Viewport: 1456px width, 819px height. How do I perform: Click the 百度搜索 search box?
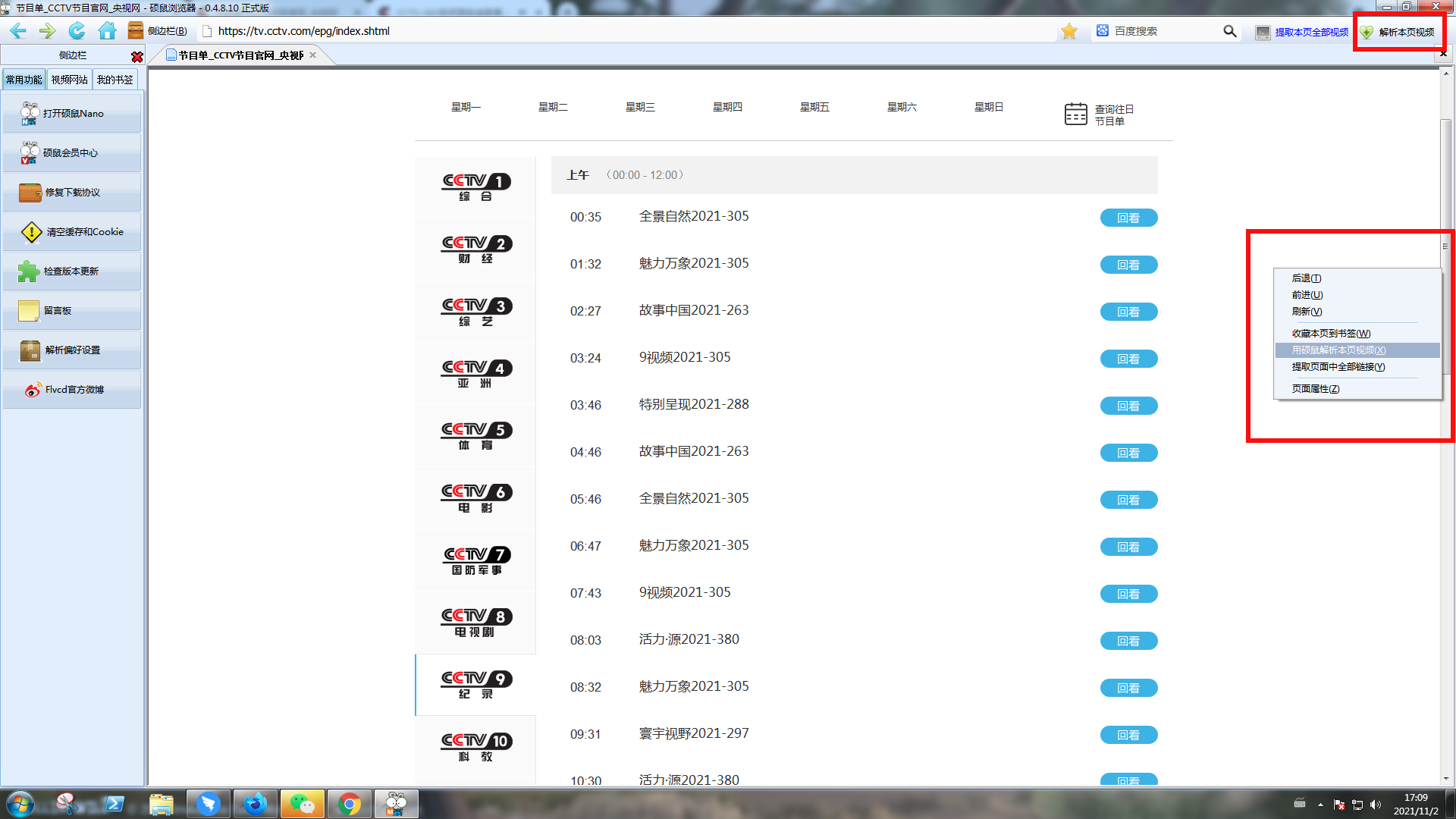tap(1164, 31)
